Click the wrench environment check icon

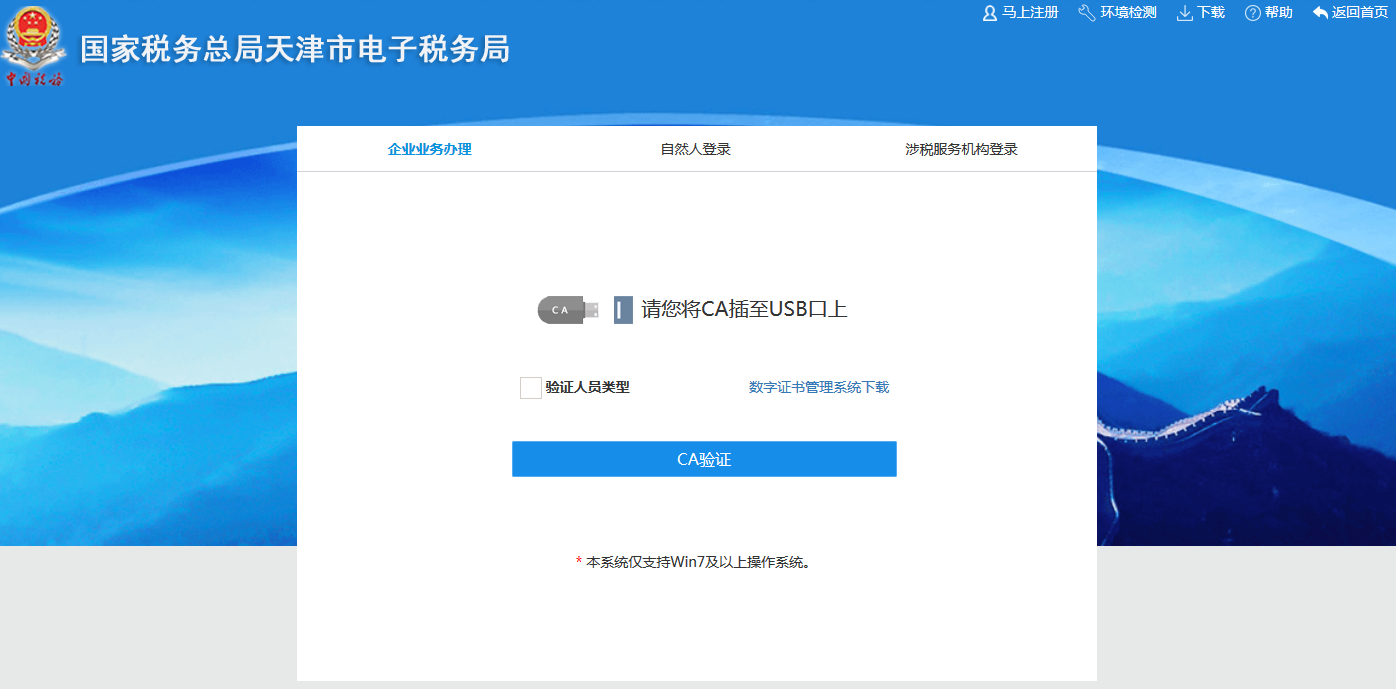[1087, 13]
